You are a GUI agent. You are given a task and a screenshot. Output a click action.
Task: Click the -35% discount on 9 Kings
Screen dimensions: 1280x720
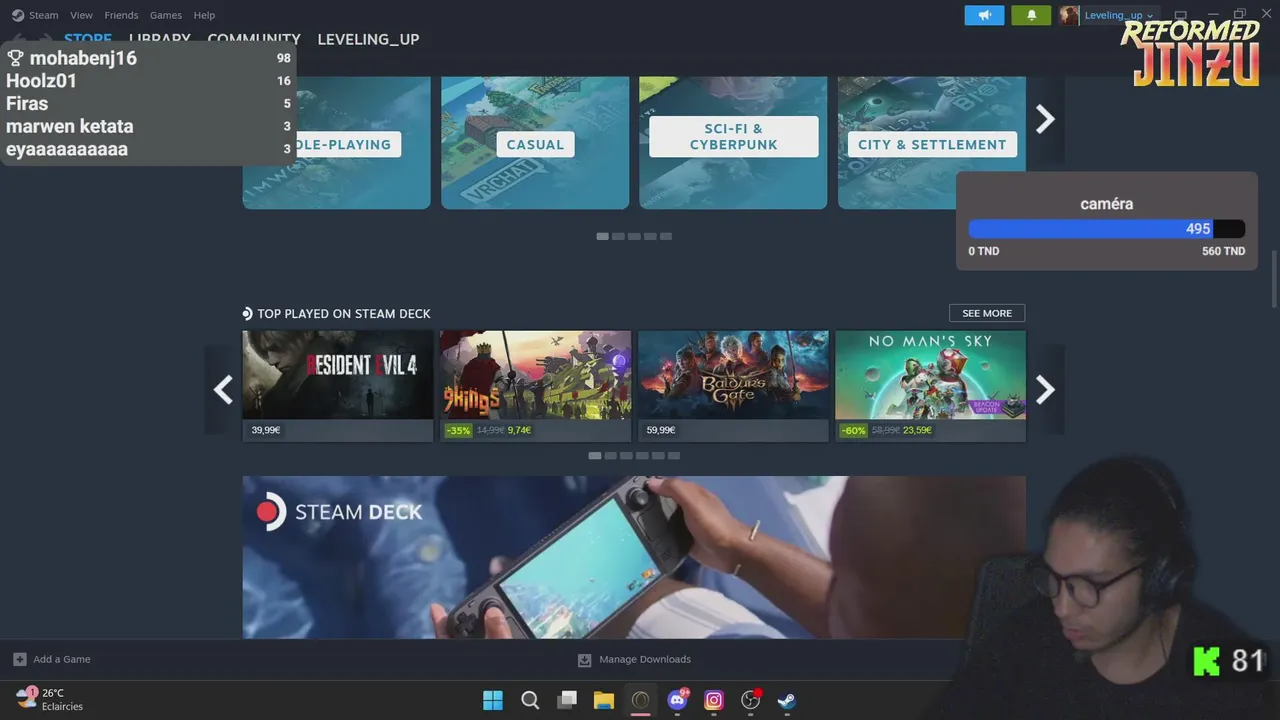point(458,430)
